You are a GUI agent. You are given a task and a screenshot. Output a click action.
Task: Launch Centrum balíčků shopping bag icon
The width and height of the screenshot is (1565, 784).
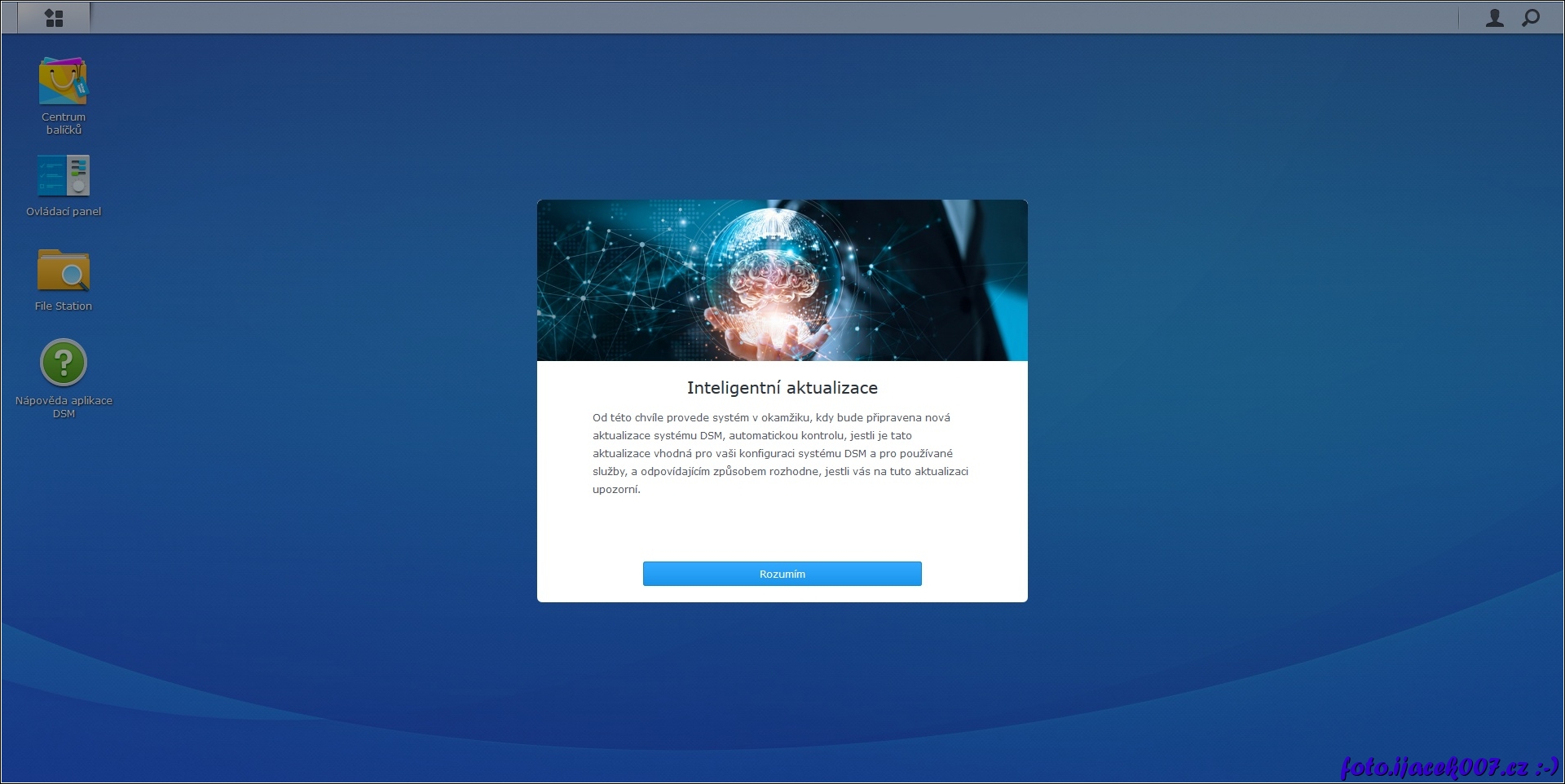(x=63, y=81)
